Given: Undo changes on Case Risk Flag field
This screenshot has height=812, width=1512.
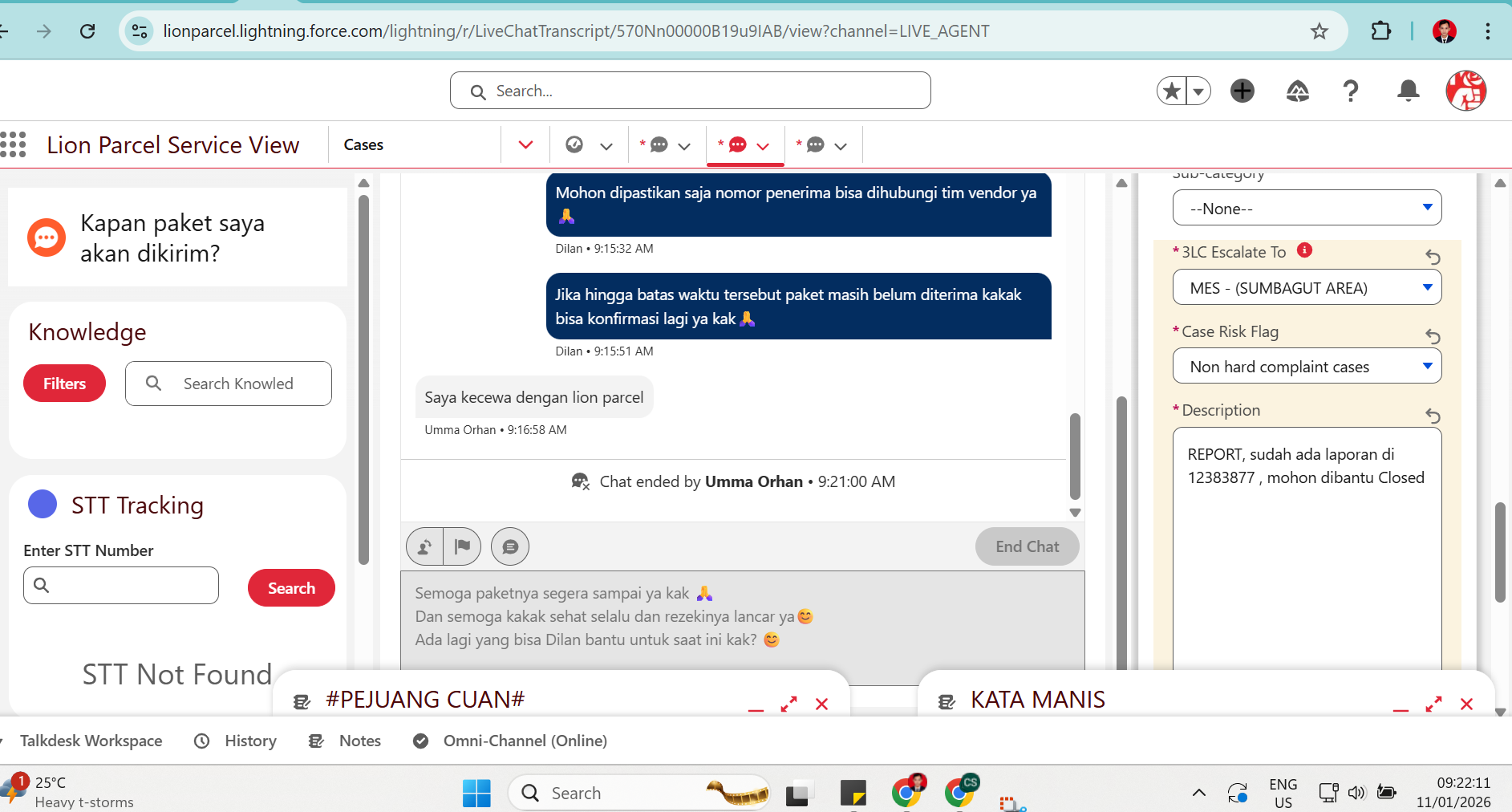Looking at the screenshot, I should coord(1433,336).
